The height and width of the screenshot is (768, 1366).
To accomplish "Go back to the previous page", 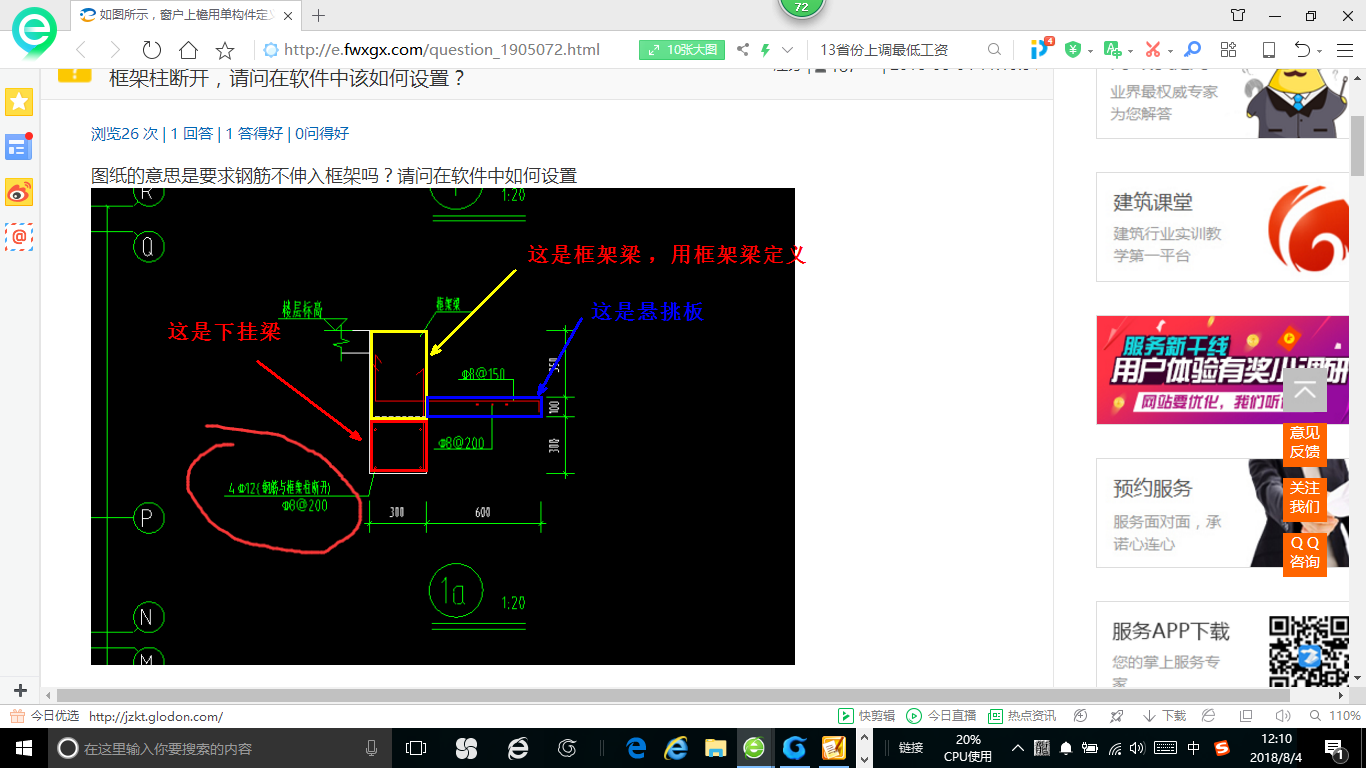I will click(x=81, y=50).
